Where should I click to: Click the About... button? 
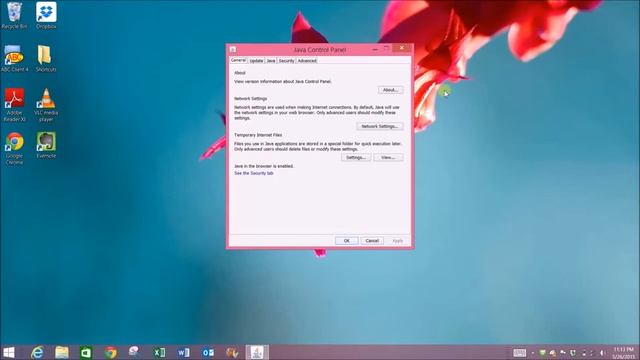pos(390,90)
